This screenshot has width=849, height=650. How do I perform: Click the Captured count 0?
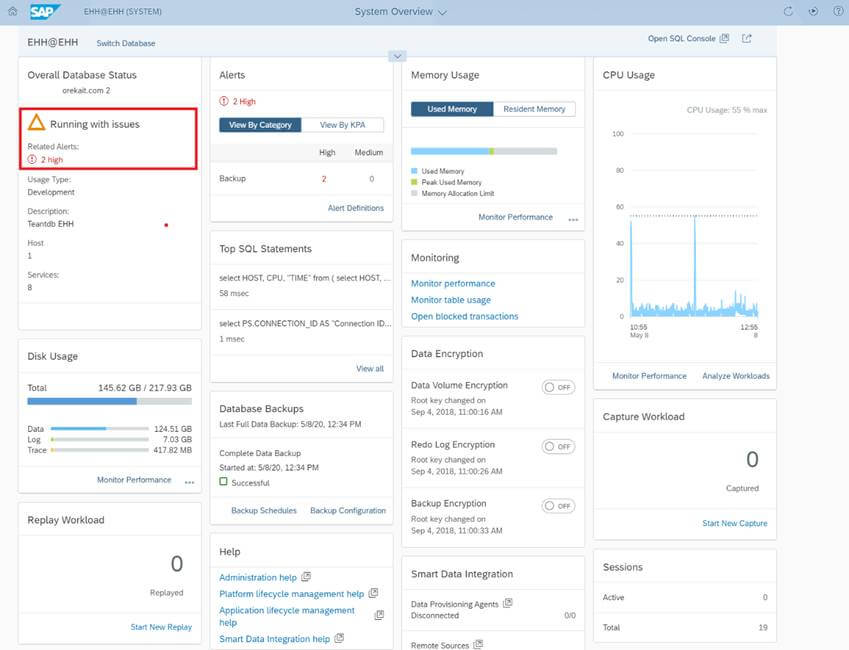(x=752, y=459)
